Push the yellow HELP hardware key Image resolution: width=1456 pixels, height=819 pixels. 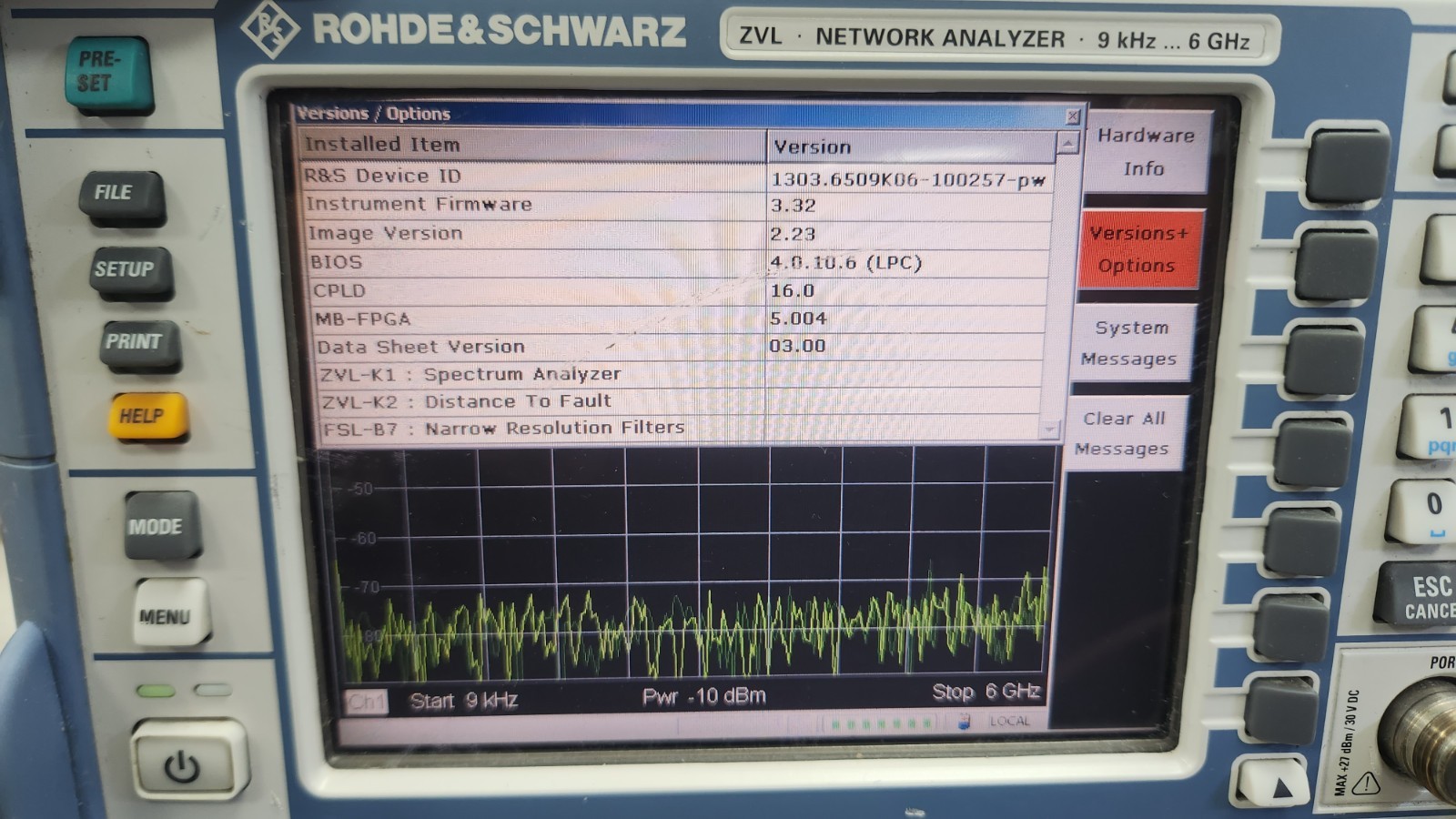[147, 417]
